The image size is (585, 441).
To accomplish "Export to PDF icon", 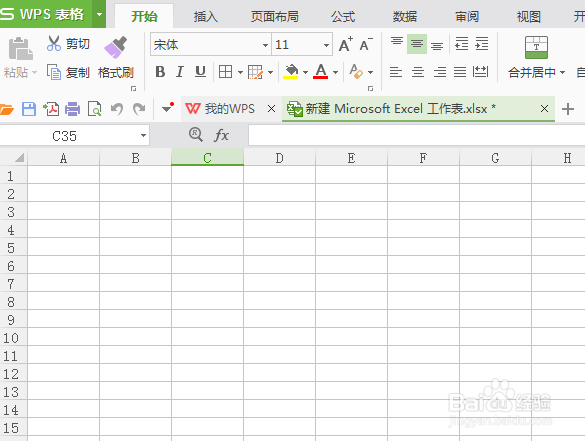I will click(51, 109).
